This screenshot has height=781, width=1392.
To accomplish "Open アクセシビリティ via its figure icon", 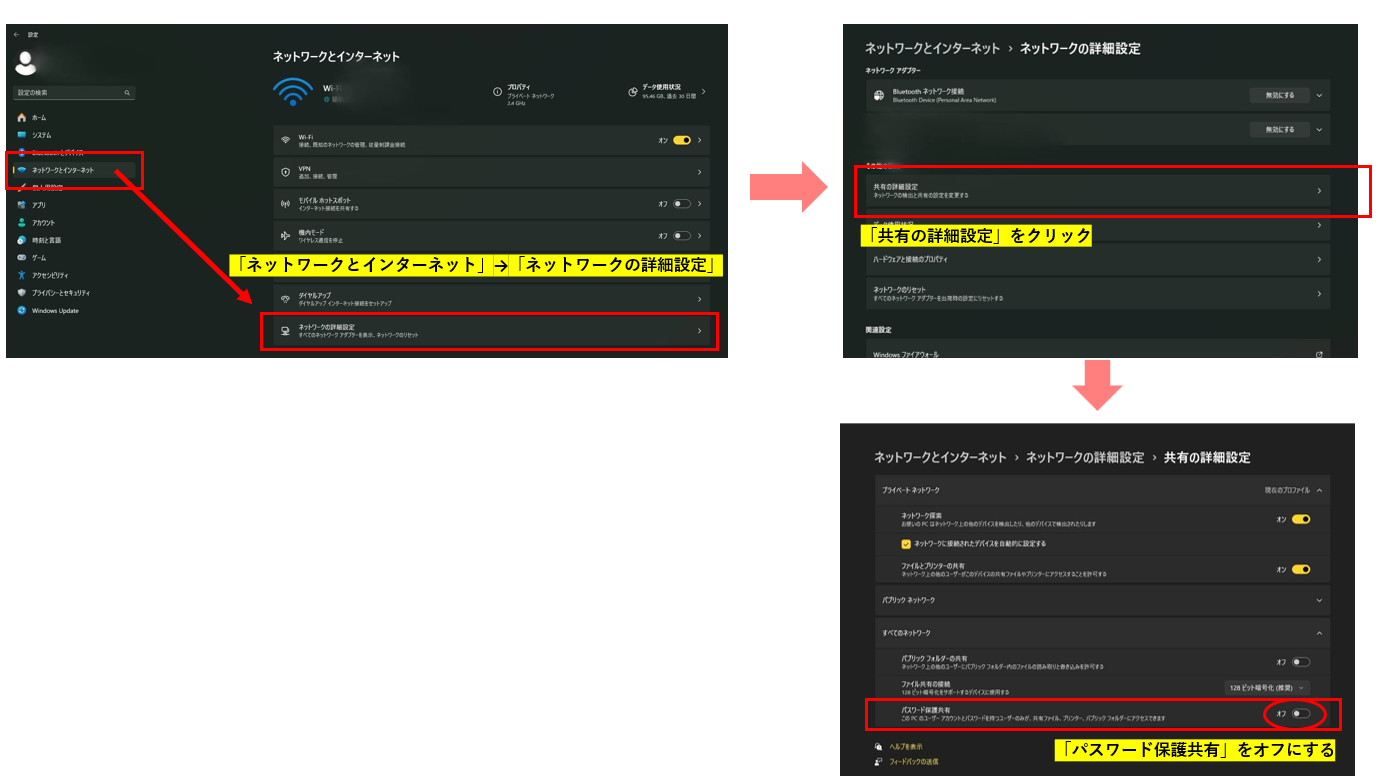I will [x=22, y=275].
